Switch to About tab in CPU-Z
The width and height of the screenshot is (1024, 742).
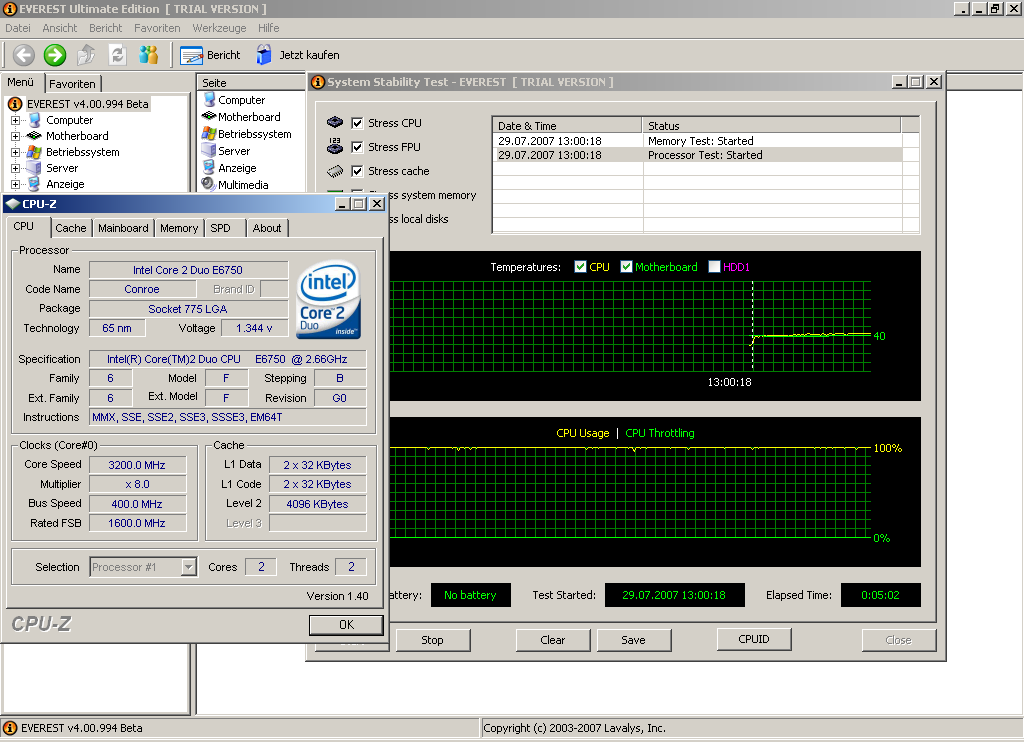pyautogui.click(x=267, y=228)
